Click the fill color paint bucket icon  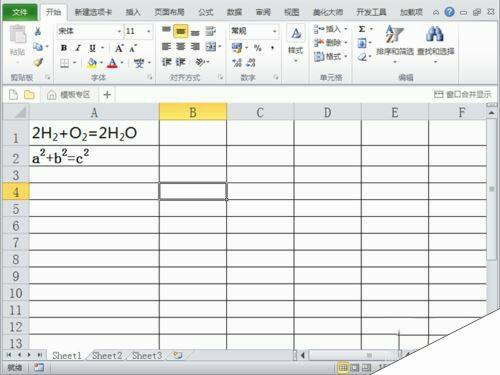coord(92,63)
